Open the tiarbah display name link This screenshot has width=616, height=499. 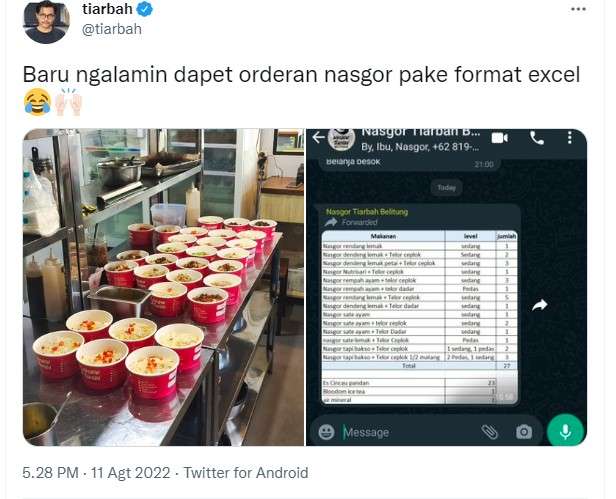click(107, 9)
